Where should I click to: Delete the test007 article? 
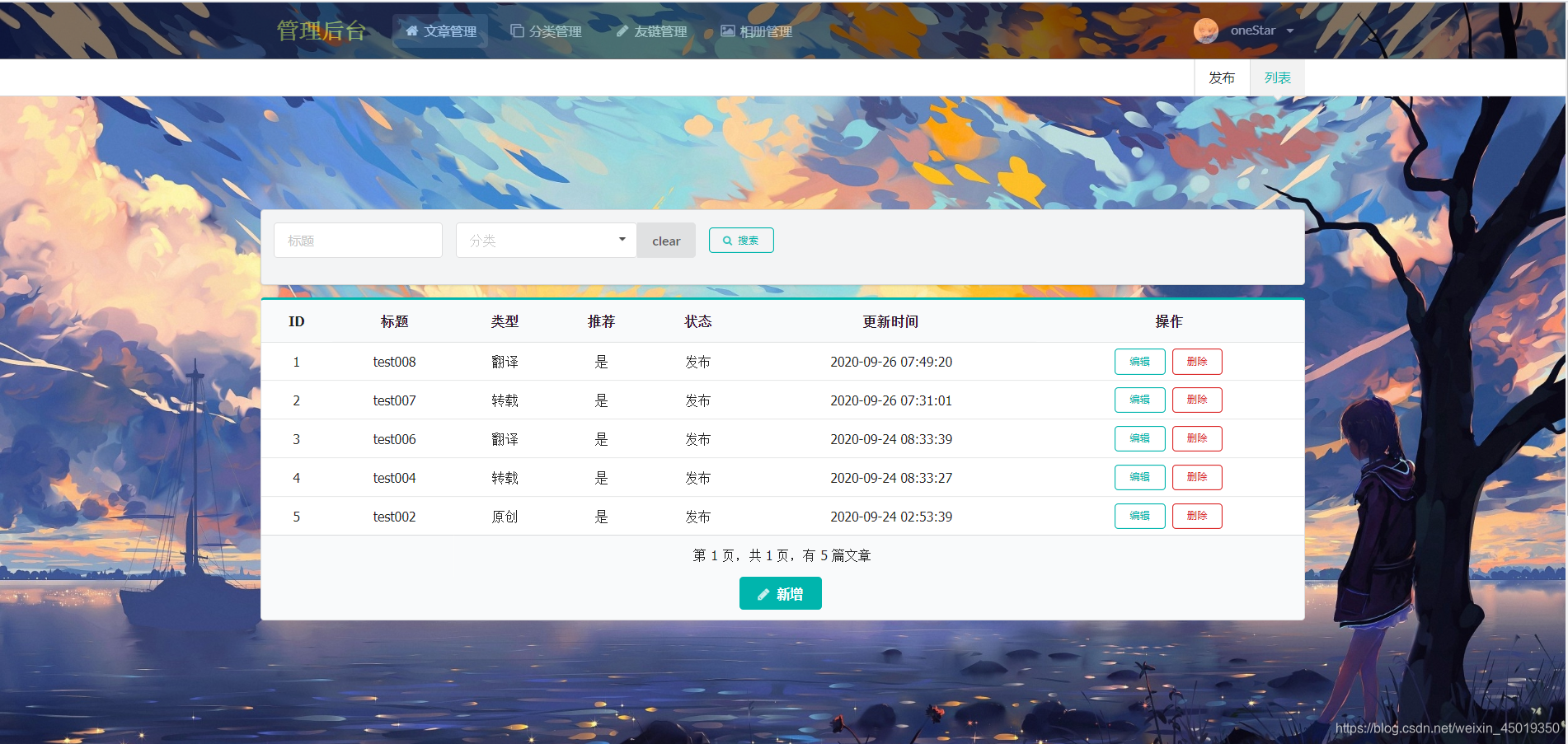coord(1197,400)
